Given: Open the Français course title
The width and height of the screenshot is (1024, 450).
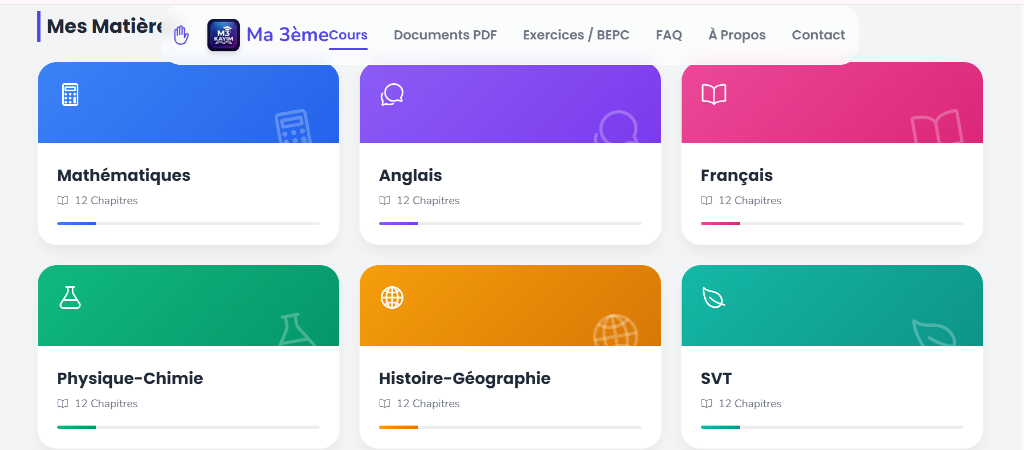Looking at the screenshot, I should point(737,175).
